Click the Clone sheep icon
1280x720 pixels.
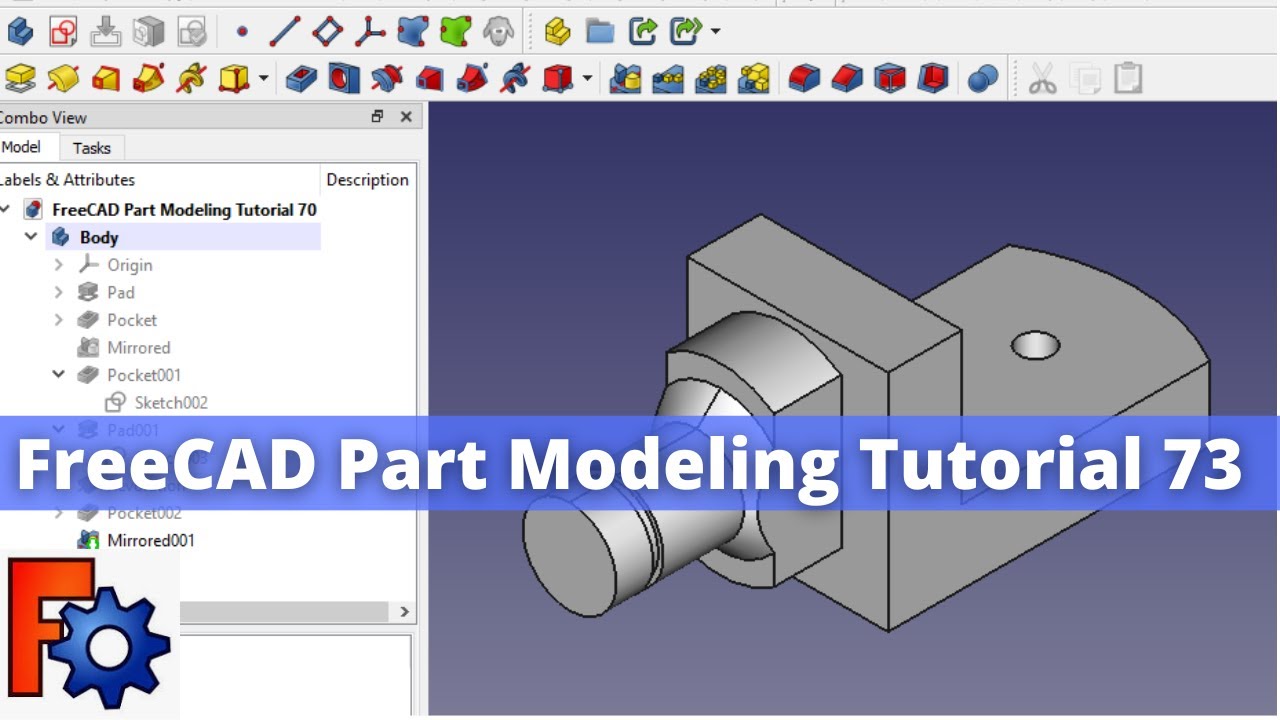(x=498, y=32)
